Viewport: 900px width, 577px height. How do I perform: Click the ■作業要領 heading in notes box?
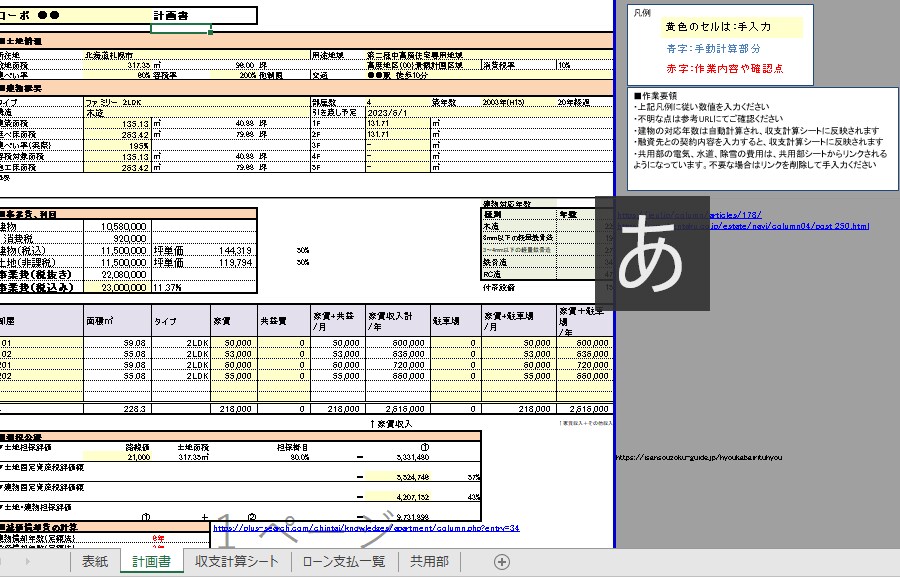pyautogui.click(x=655, y=95)
